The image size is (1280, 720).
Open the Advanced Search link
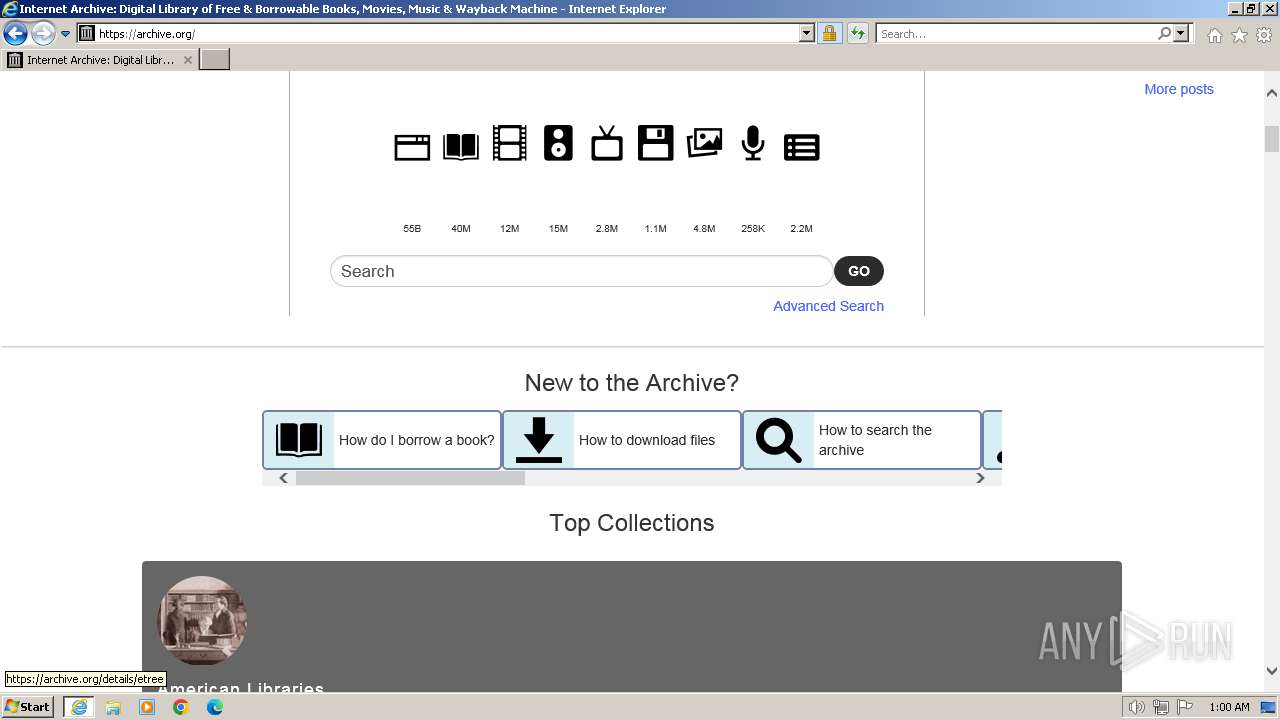click(828, 306)
